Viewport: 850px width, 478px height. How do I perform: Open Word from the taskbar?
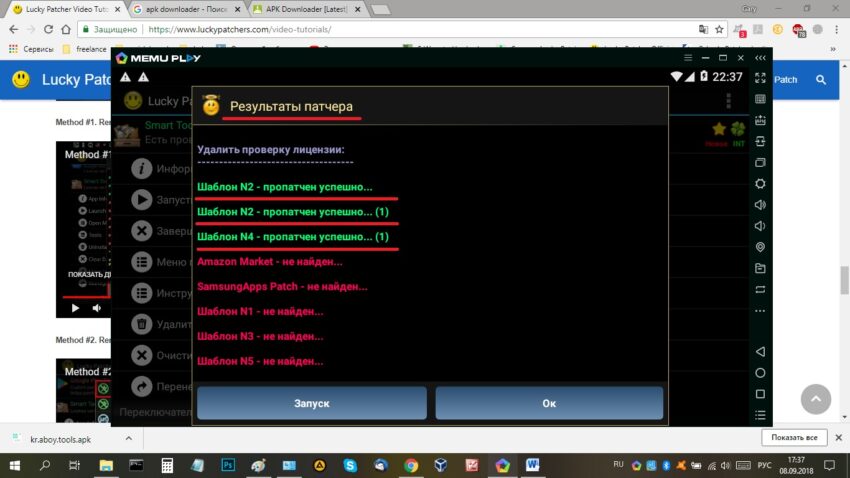(x=532, y=465)
